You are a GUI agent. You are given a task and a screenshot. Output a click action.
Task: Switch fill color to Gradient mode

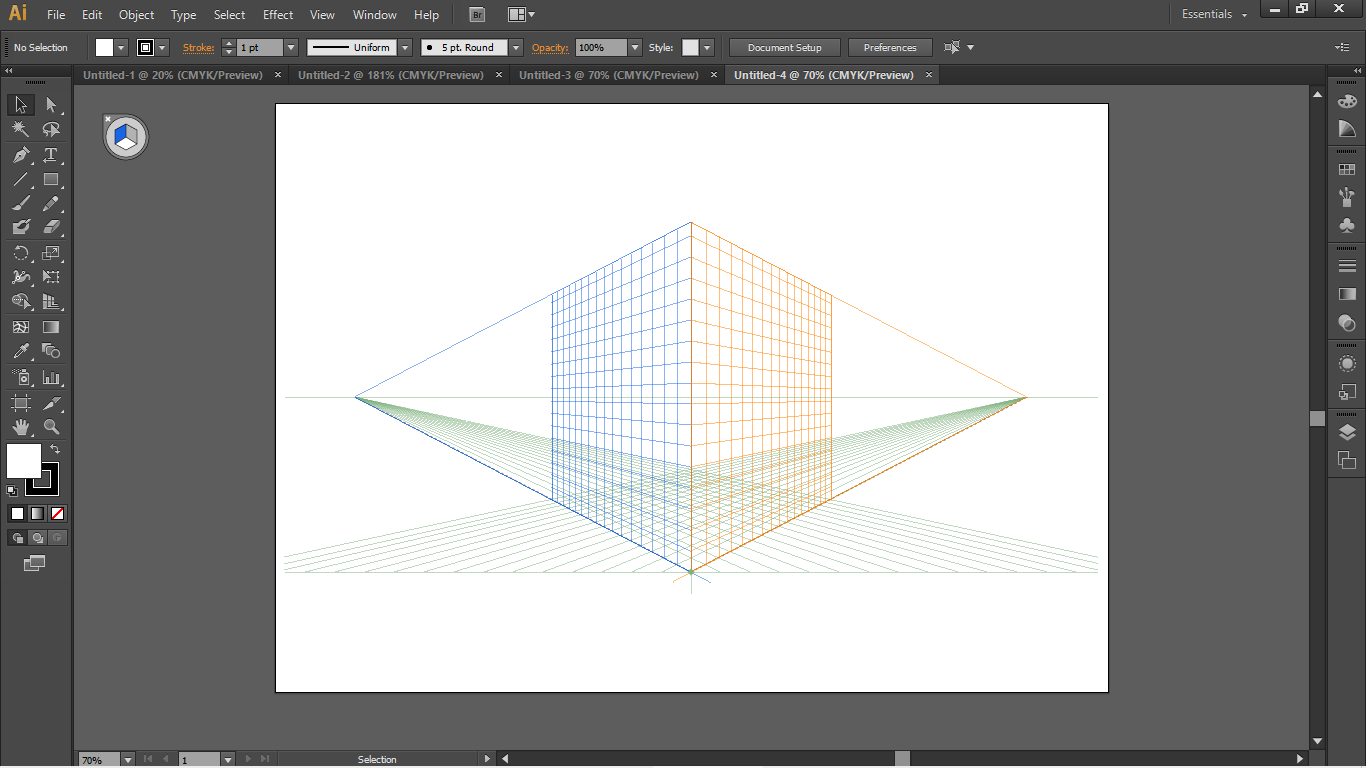(37, 513)
